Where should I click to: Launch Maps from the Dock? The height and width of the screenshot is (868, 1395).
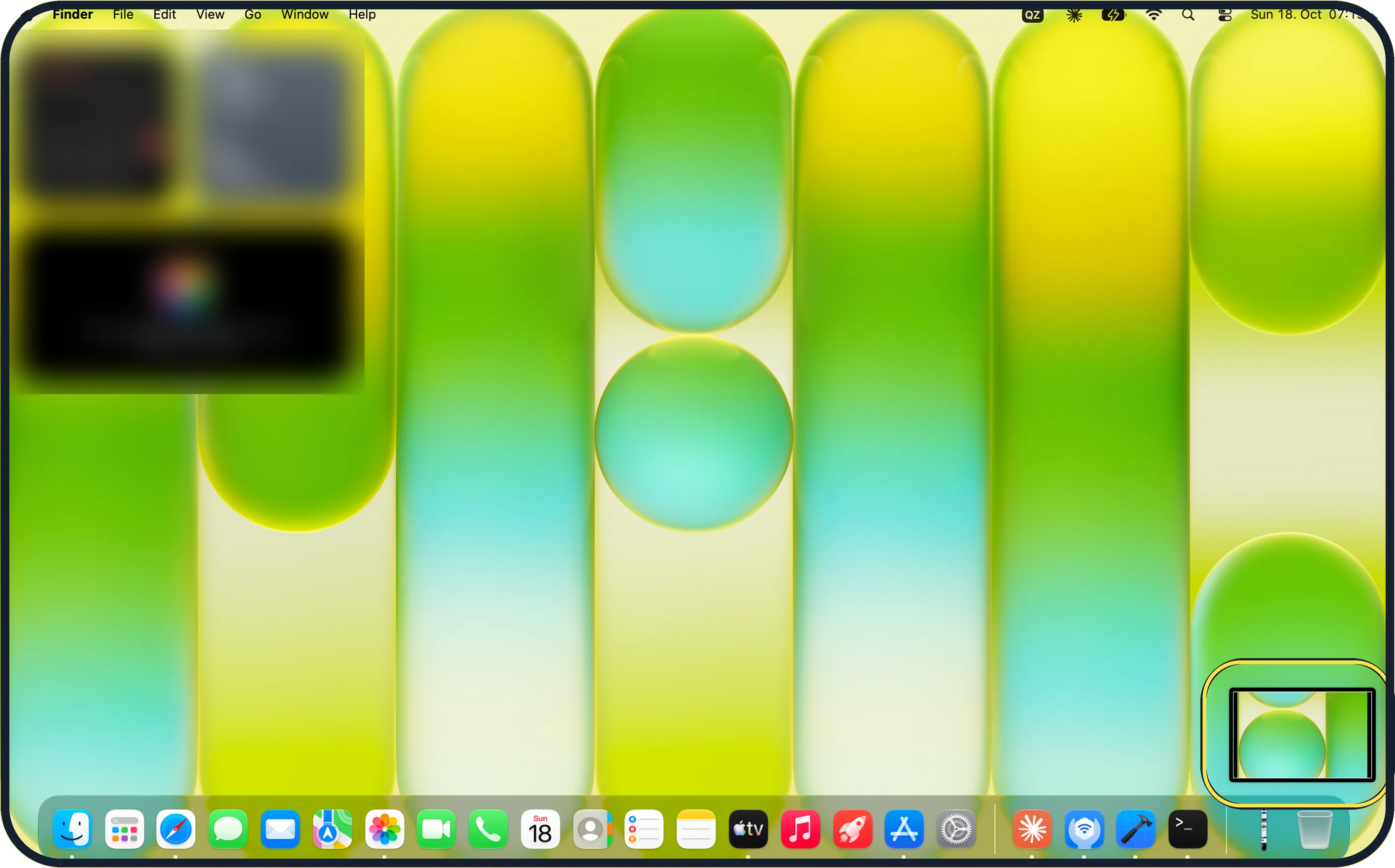[333, 829]
